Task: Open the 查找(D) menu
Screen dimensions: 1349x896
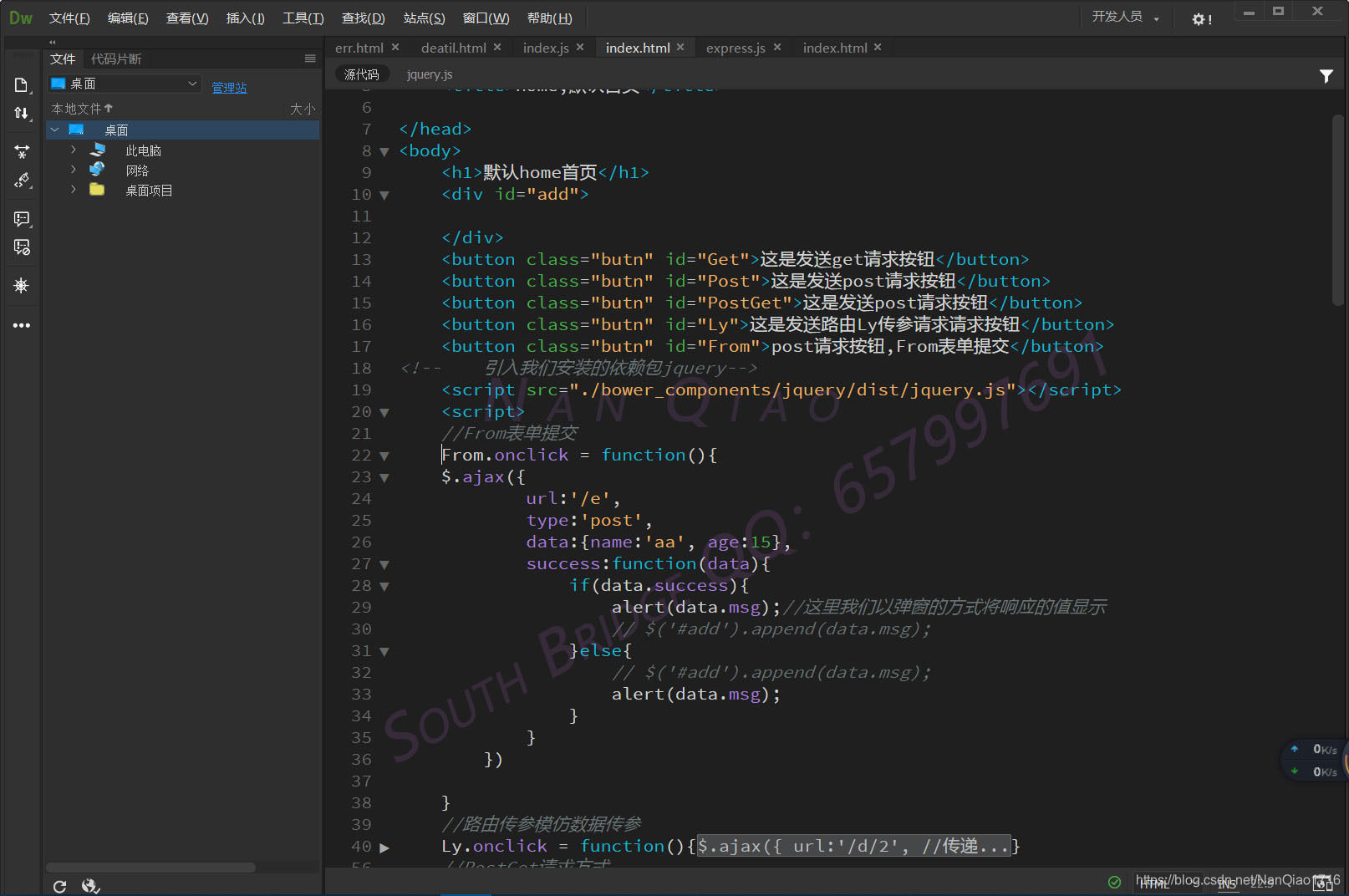Action: point(364,18)
